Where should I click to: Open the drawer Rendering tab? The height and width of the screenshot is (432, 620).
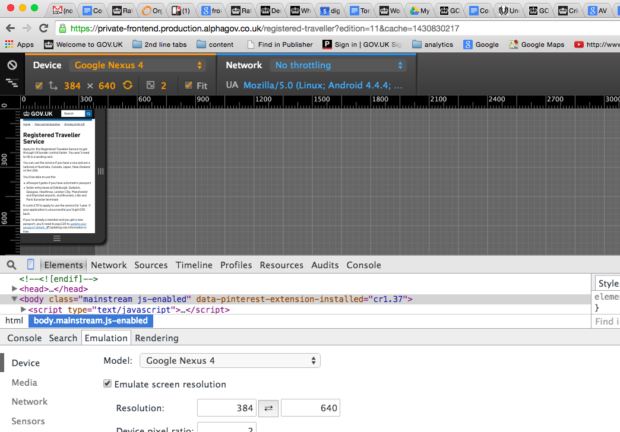(157, 338)
